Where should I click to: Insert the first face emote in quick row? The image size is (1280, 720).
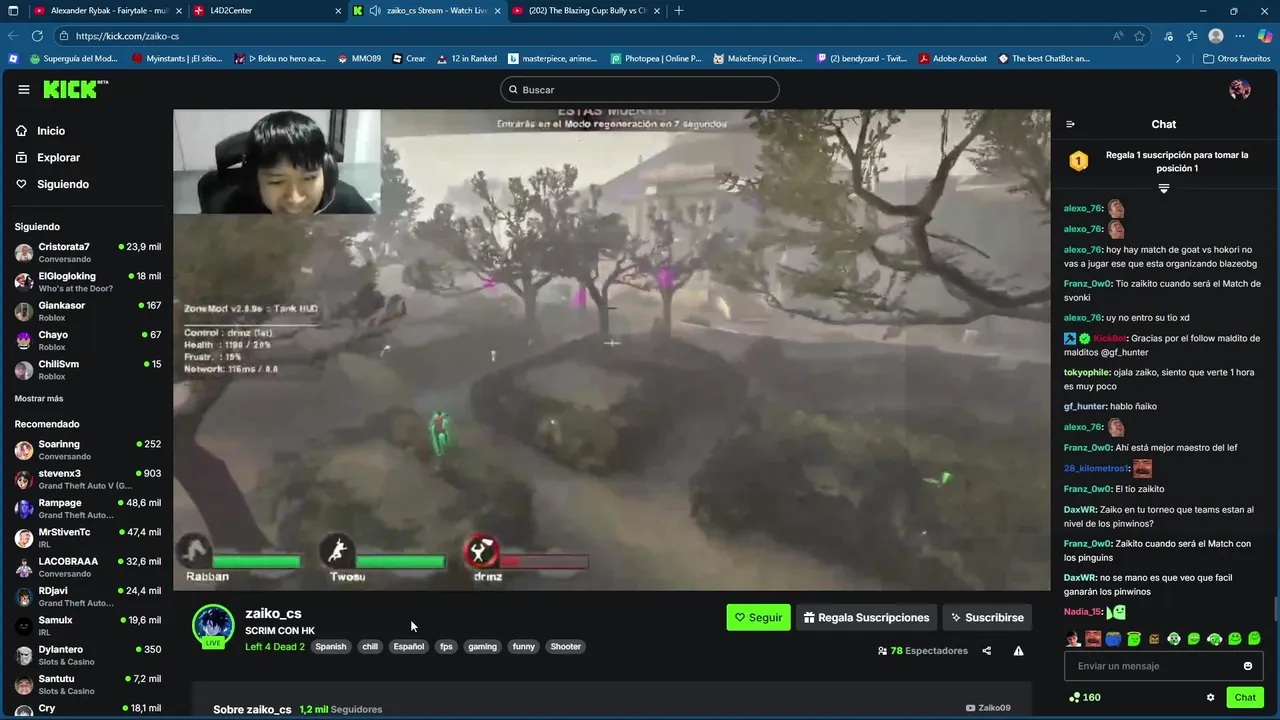coord(1072,638)
